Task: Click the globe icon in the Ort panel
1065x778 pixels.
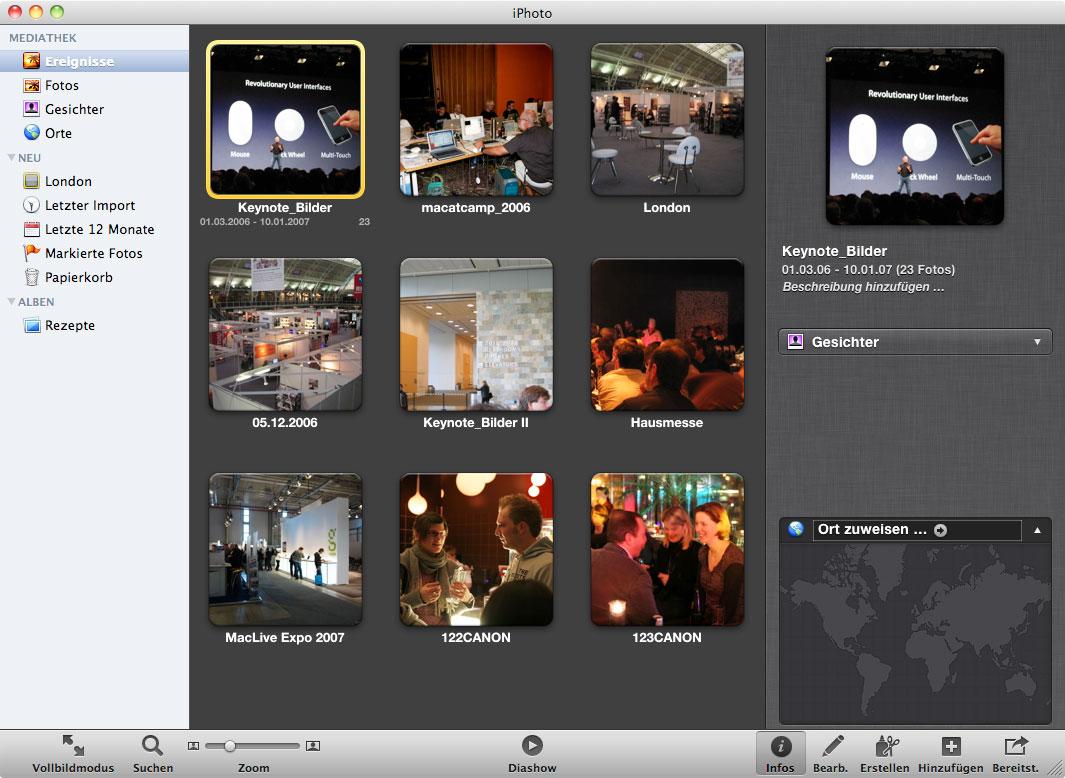Action: point(796,529)
